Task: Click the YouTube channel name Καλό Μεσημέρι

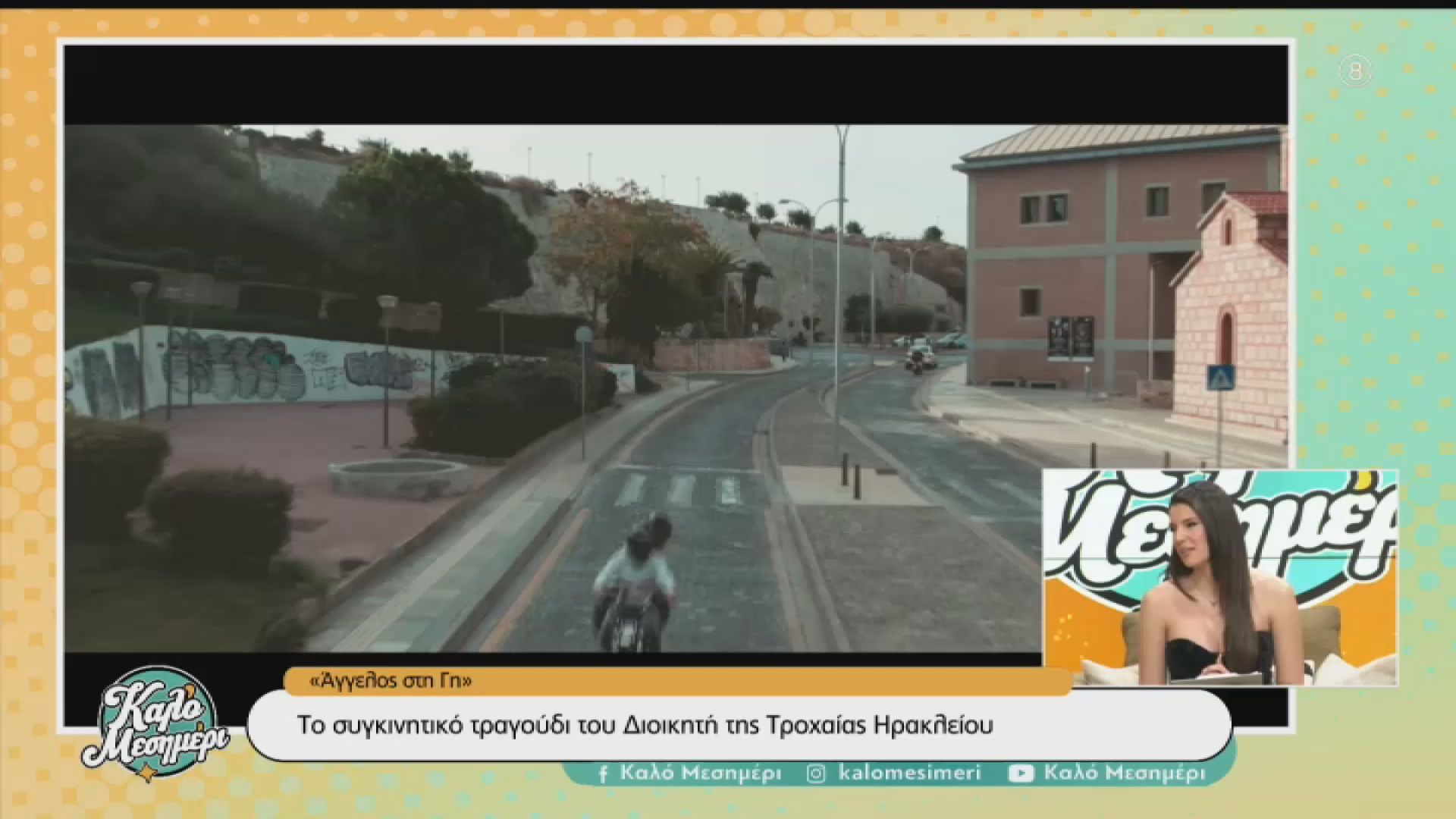Action: pyautogui.click(x=1124, y=773)
